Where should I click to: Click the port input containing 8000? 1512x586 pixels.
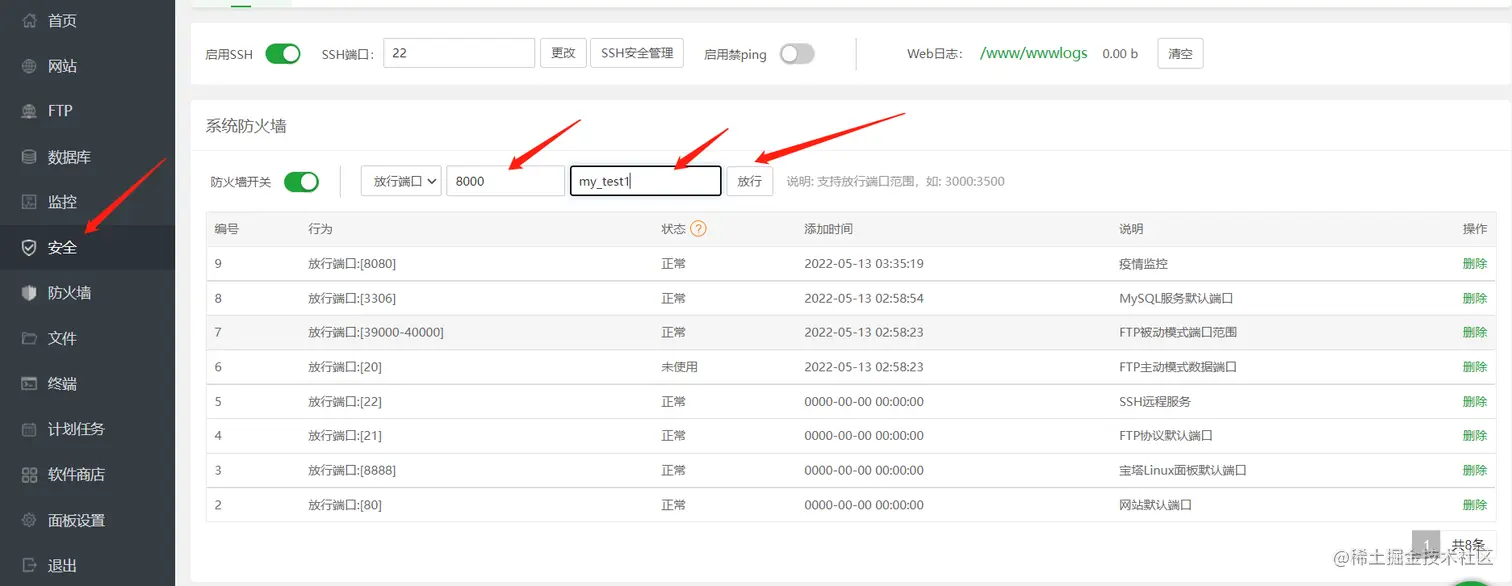pyautogui.click(x=505, y=181)
